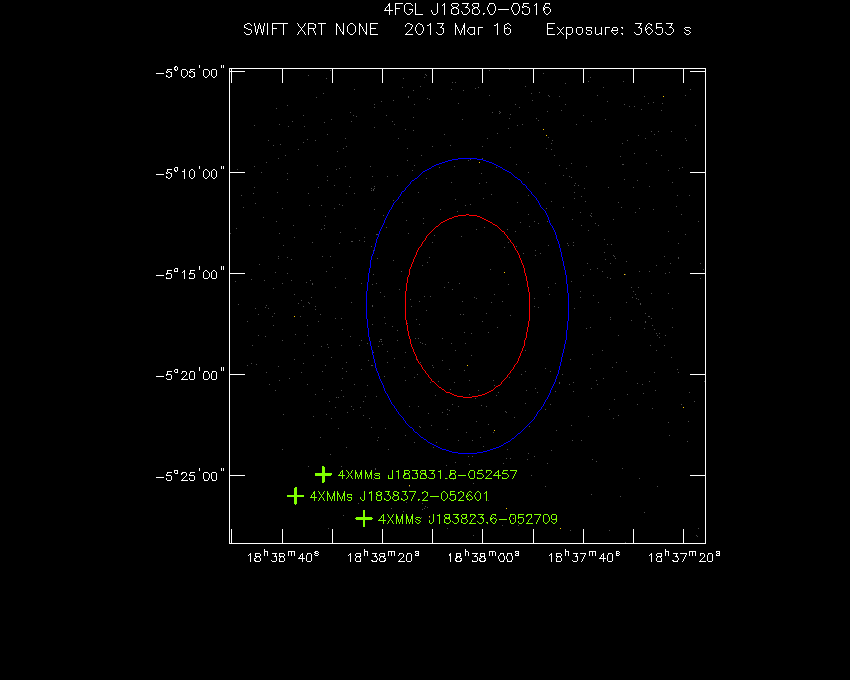Click the -5°05'00" declination axis label
The width and height of the screenshot is (850, 680).
(x=190, y=72)
